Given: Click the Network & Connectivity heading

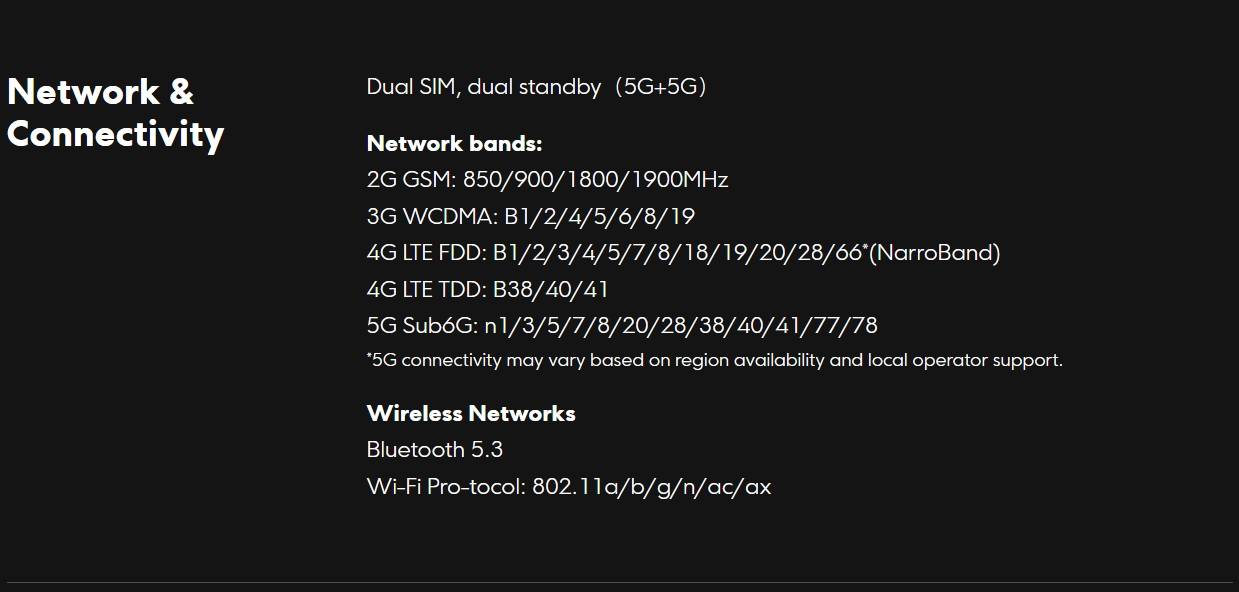Looking at the screenshot, I should (115, 112).
